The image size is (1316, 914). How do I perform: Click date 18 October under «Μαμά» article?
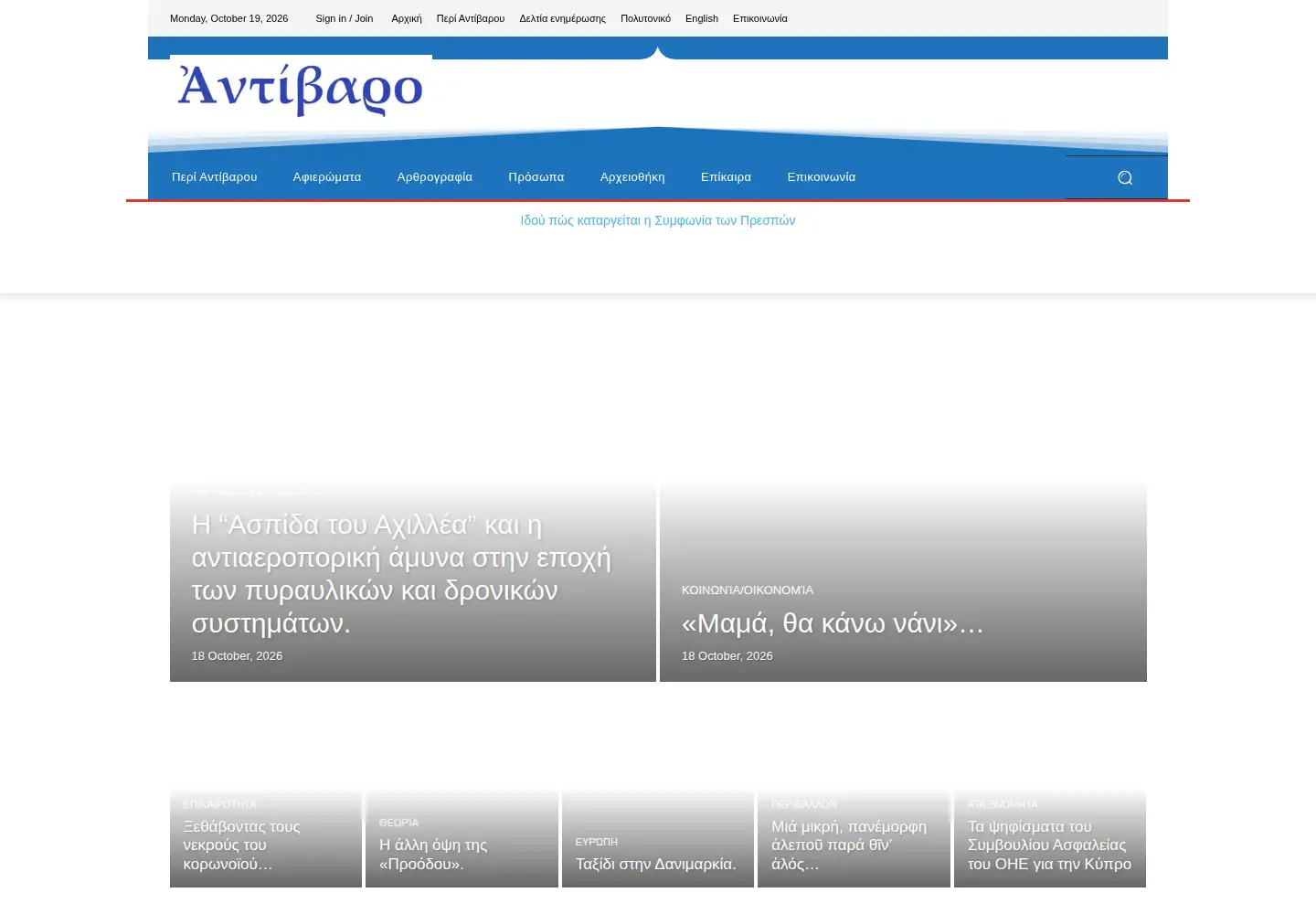[727, 656]
